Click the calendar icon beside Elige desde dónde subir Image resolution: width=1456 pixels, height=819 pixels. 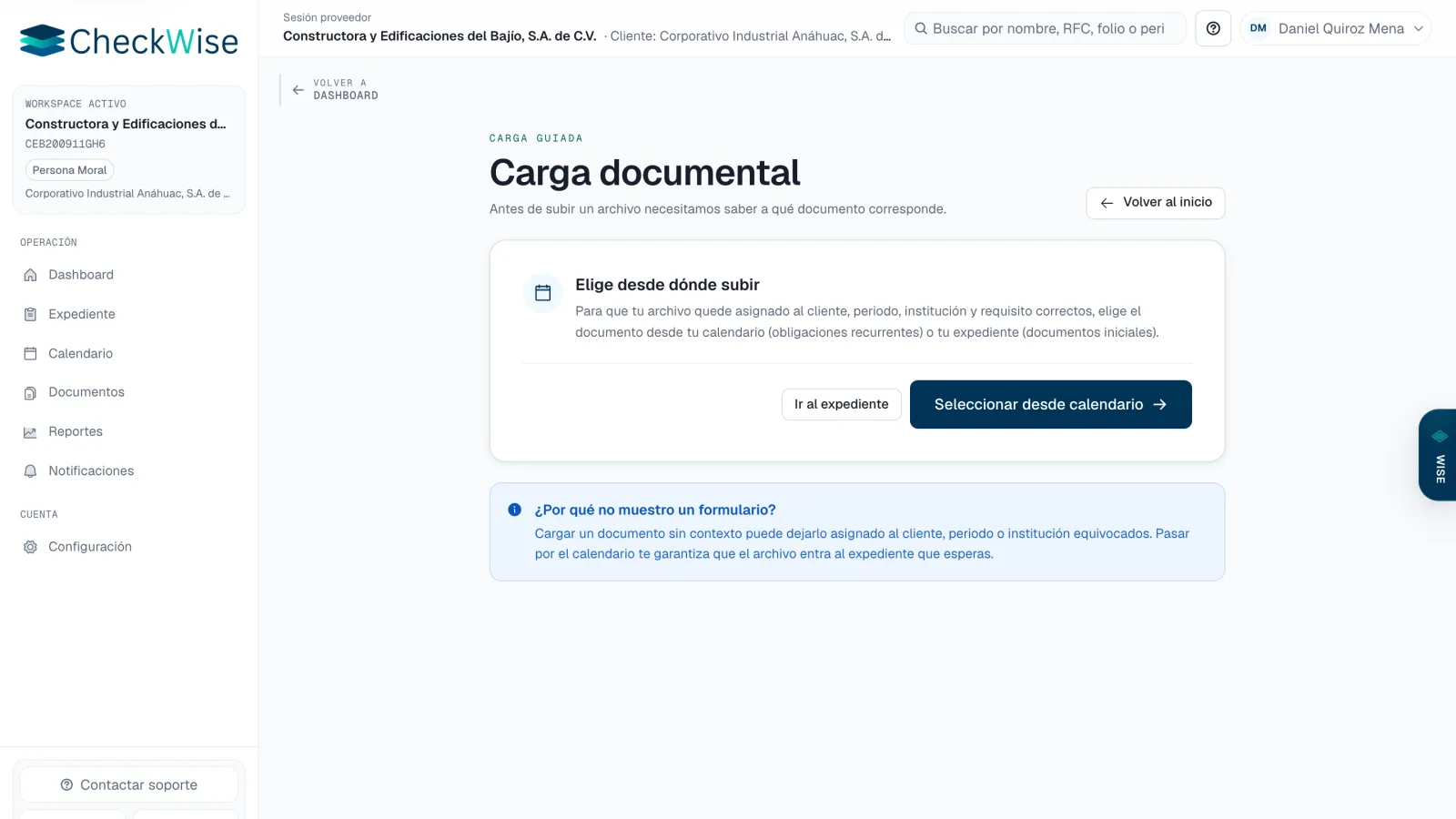[x=543, y=293]
